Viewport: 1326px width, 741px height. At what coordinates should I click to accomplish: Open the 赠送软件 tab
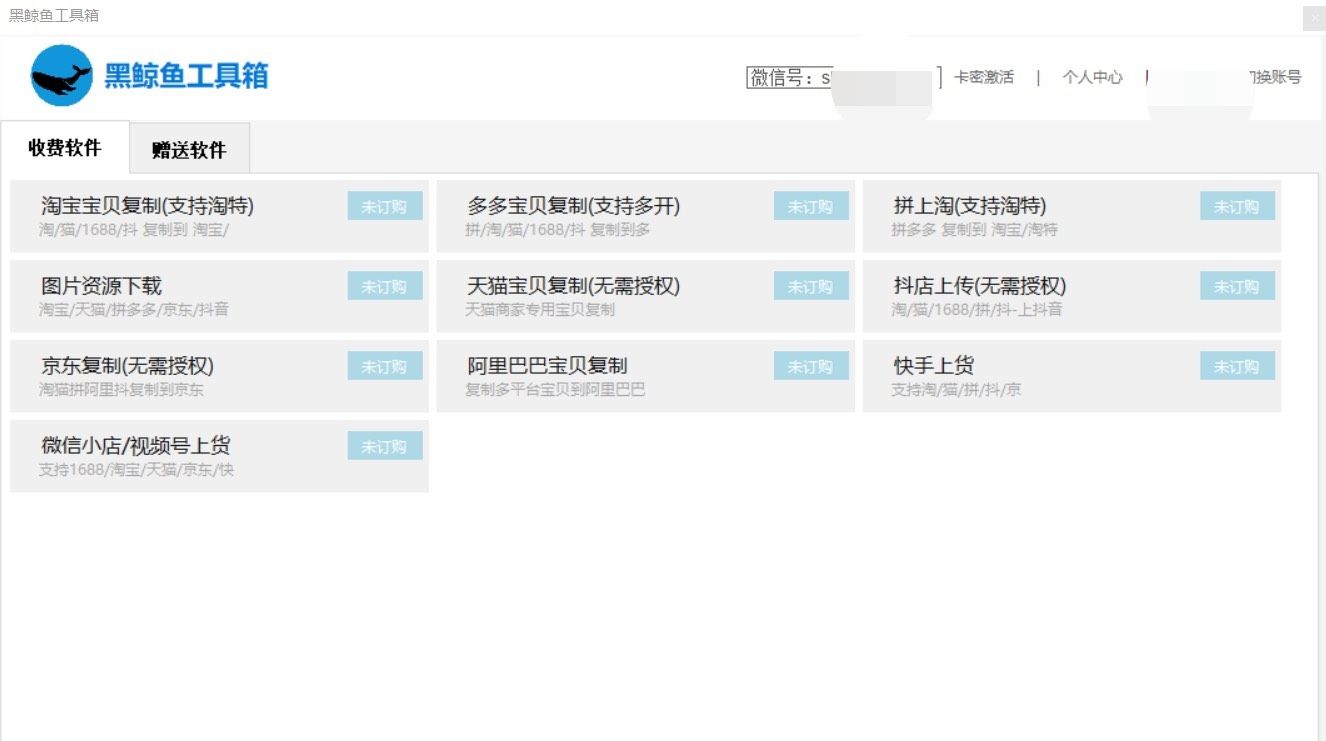[189, 150]
